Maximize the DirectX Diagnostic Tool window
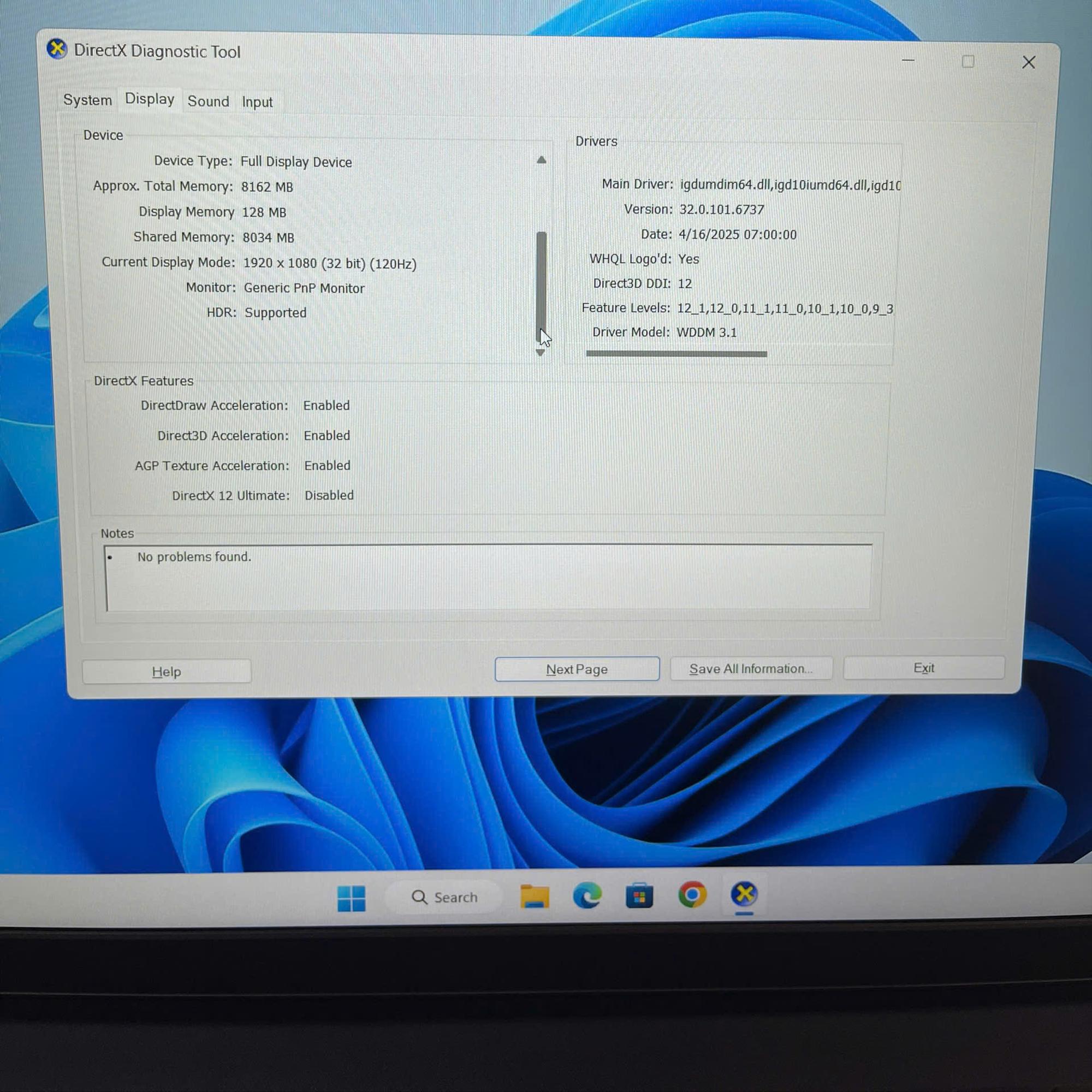The height and width of the screenshot is (1092, 1092). tap(968, 61)
